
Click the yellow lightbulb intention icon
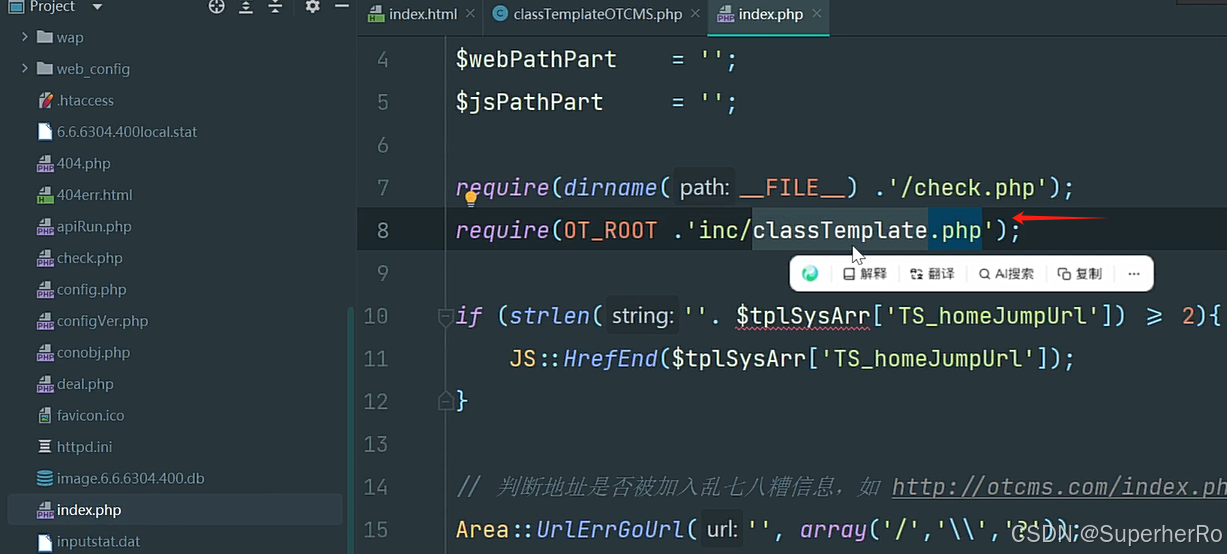[470, 198]
